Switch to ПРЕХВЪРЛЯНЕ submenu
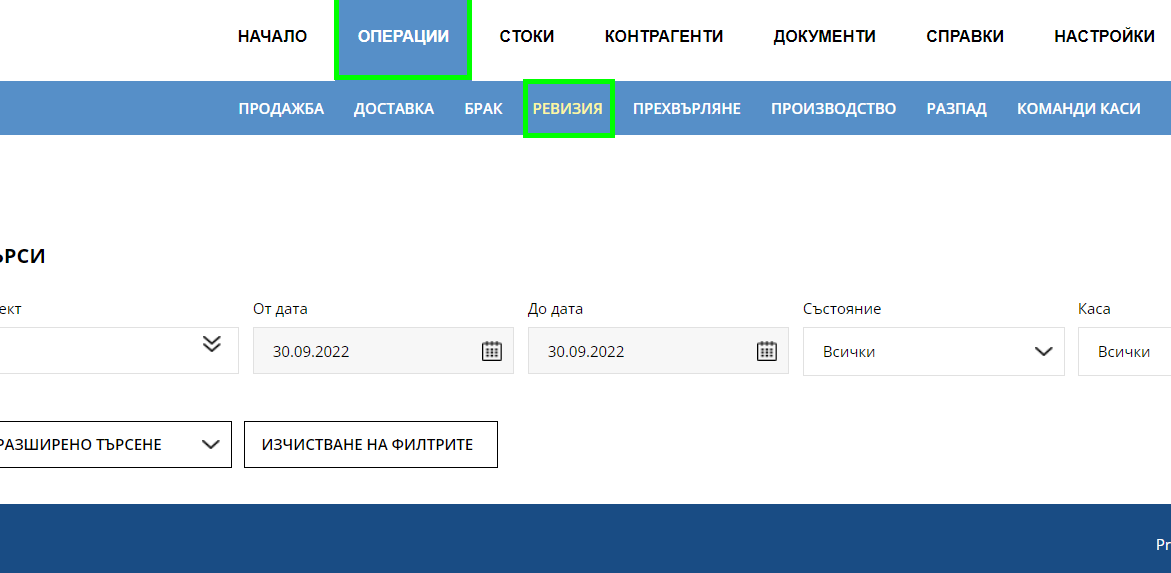1171x573 pixels. pos(687,109)
